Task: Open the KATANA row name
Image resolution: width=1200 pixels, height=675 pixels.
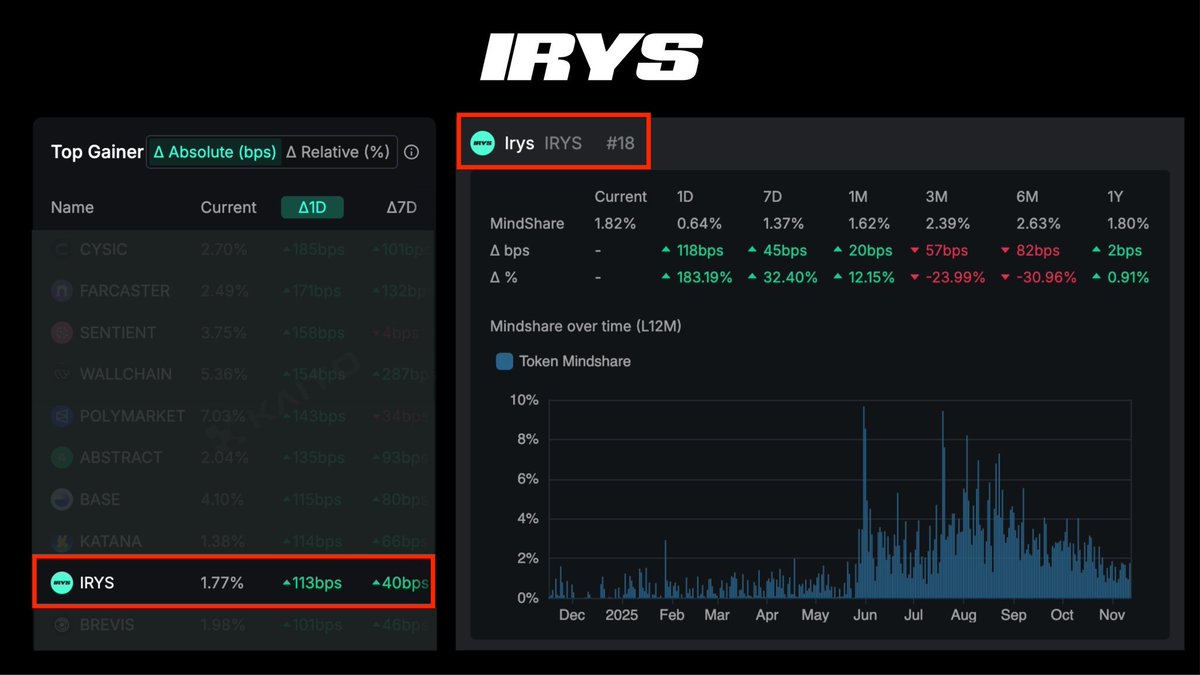Action: click(x=111, y=541)
